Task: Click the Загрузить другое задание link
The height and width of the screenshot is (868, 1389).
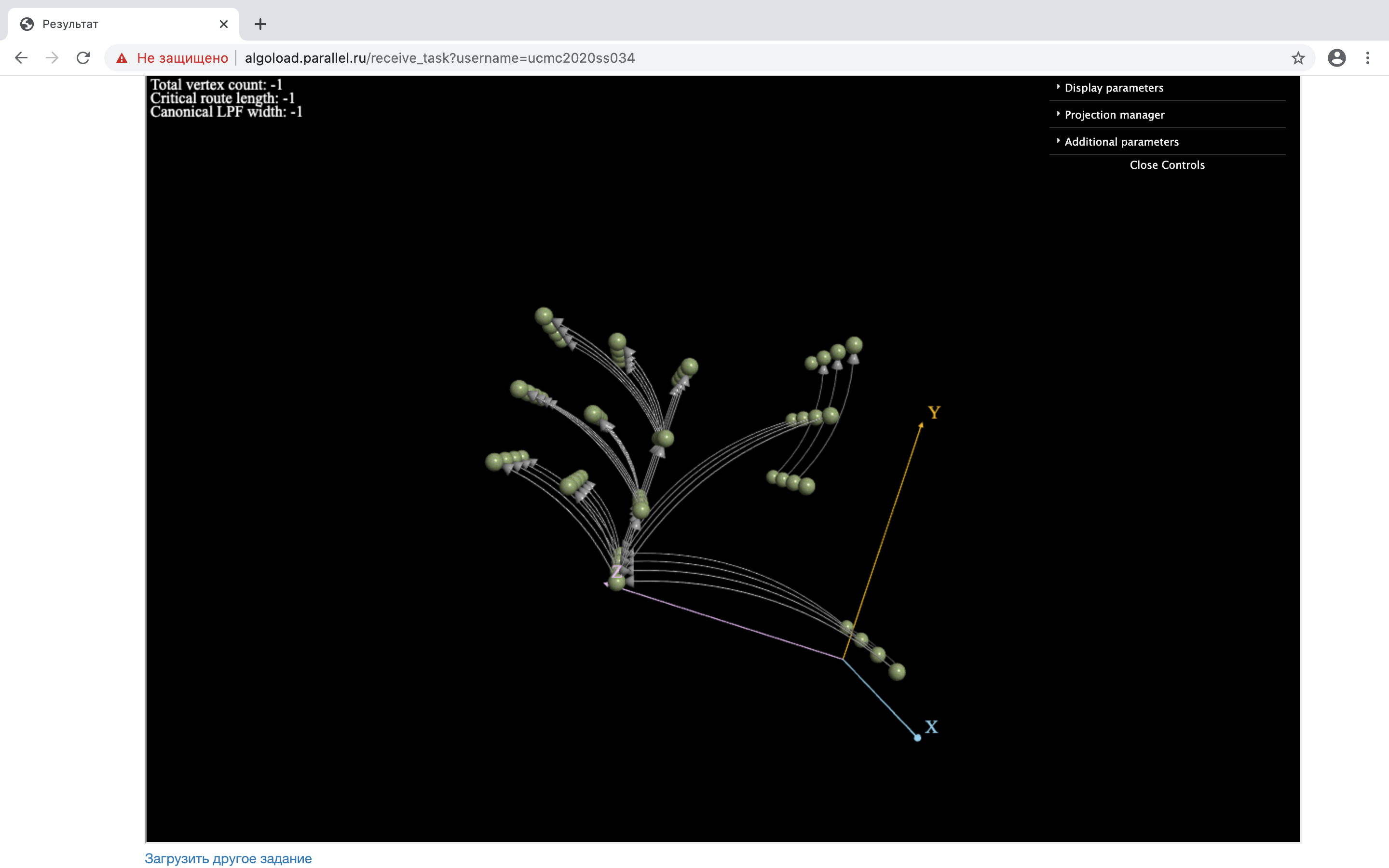Action: pyautogui.click(x=228, y=858)
